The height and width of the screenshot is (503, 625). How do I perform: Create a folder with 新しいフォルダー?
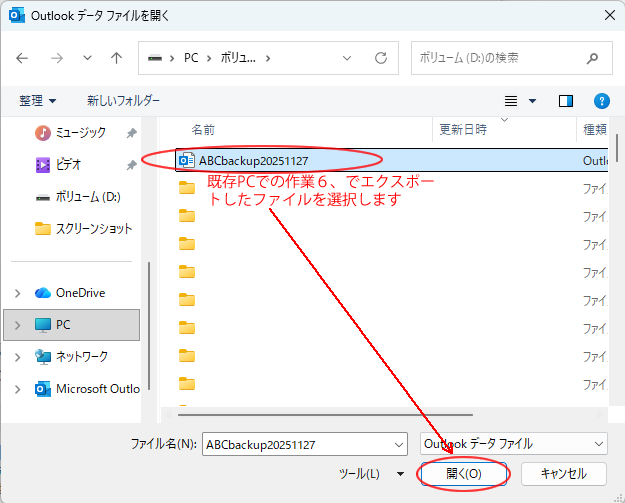coord(123,100)
